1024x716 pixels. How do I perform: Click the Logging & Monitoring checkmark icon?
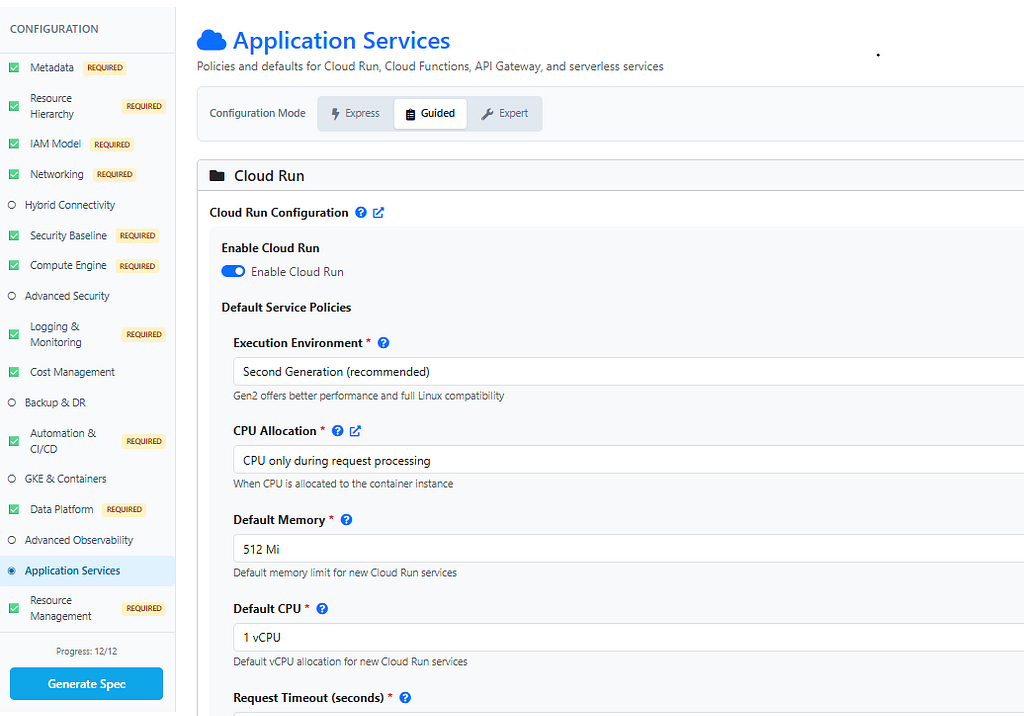14,334
